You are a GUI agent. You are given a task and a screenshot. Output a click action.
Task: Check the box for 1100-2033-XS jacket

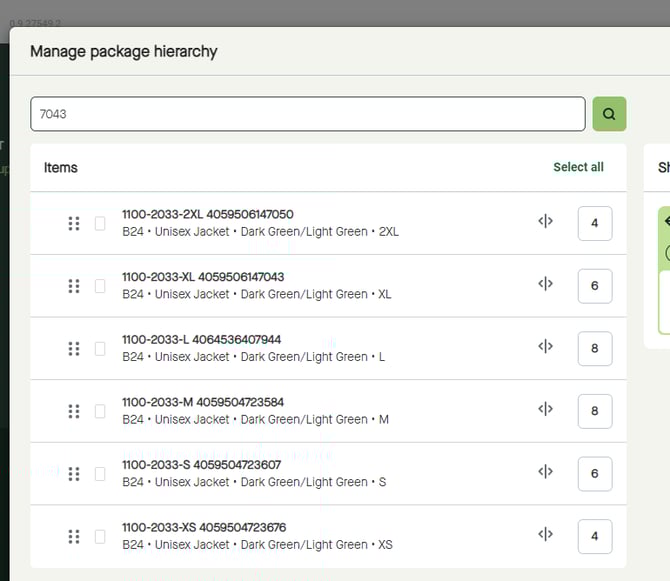coord(100,536)
